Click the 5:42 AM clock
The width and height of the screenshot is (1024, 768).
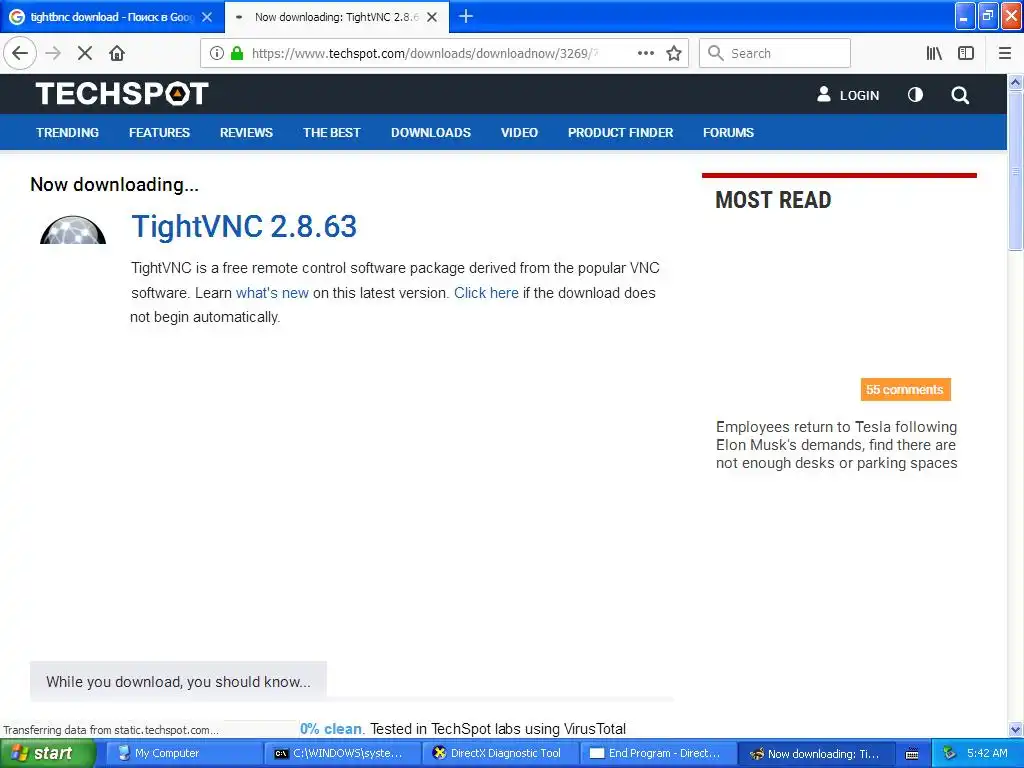pos(987,753)
